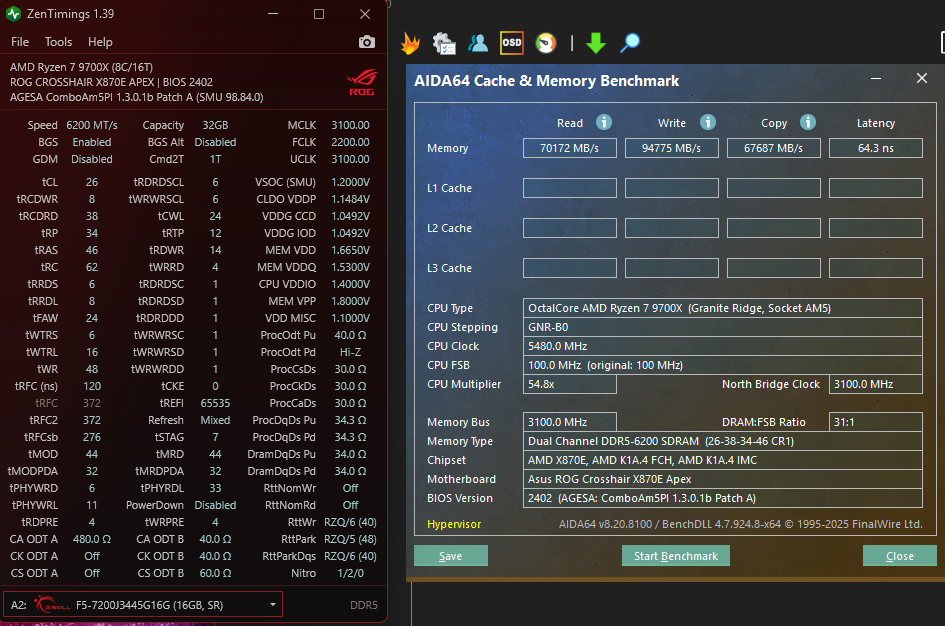Click the BIOS Version 2402 field

pyautogui.click(x=723, y=498)
